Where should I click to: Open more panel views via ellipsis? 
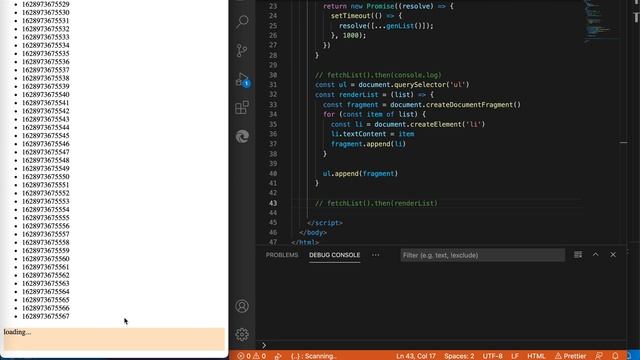click(x=376, y=255)
